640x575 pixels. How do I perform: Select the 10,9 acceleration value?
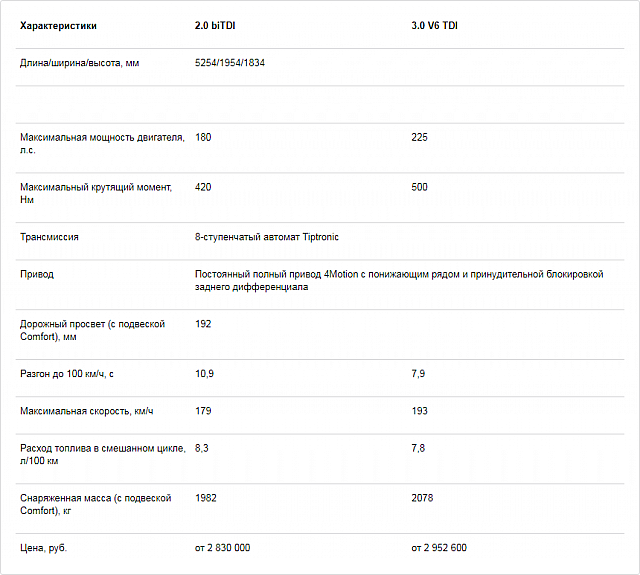204,374
